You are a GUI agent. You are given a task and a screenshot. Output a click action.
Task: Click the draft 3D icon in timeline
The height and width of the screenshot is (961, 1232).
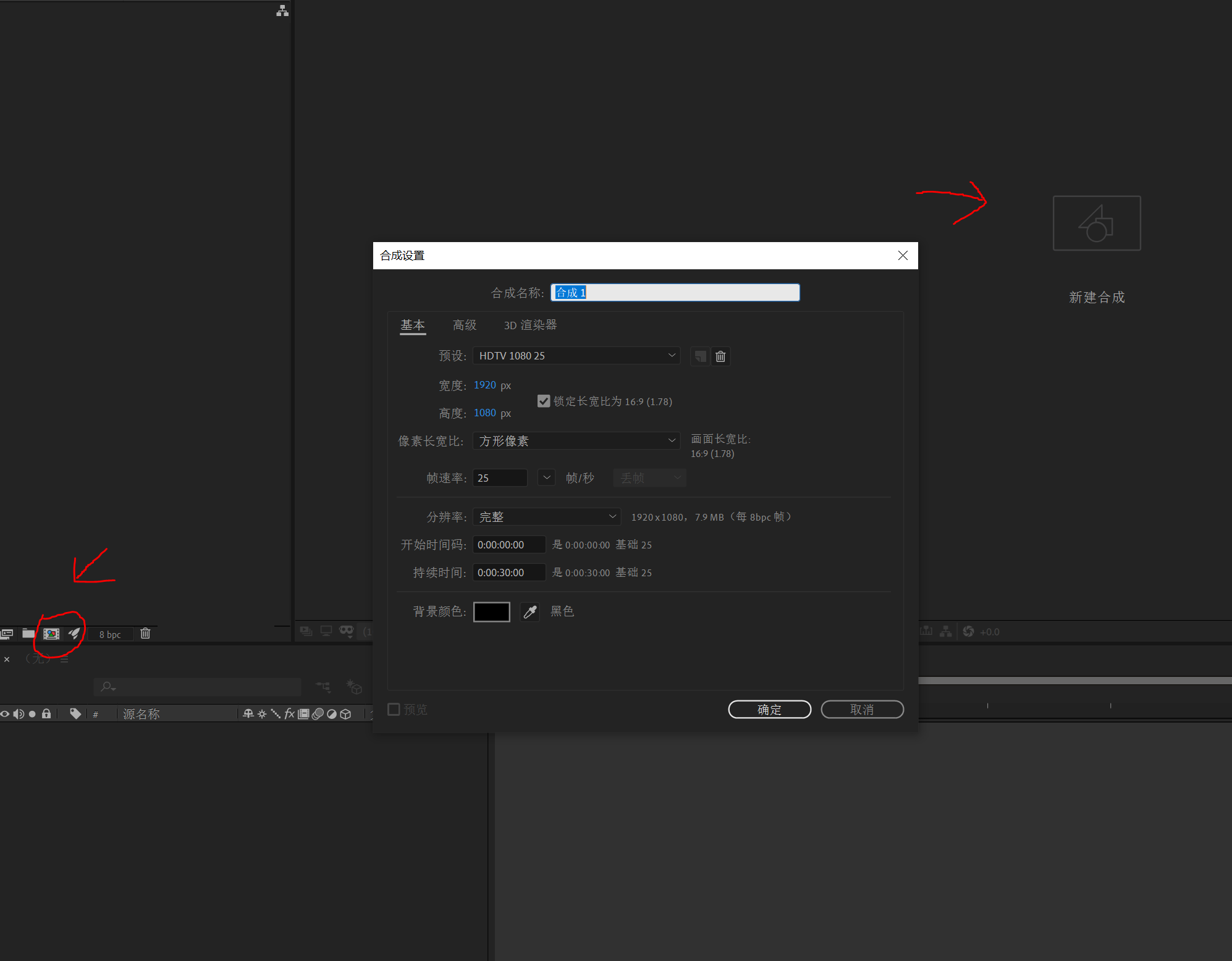354,686
